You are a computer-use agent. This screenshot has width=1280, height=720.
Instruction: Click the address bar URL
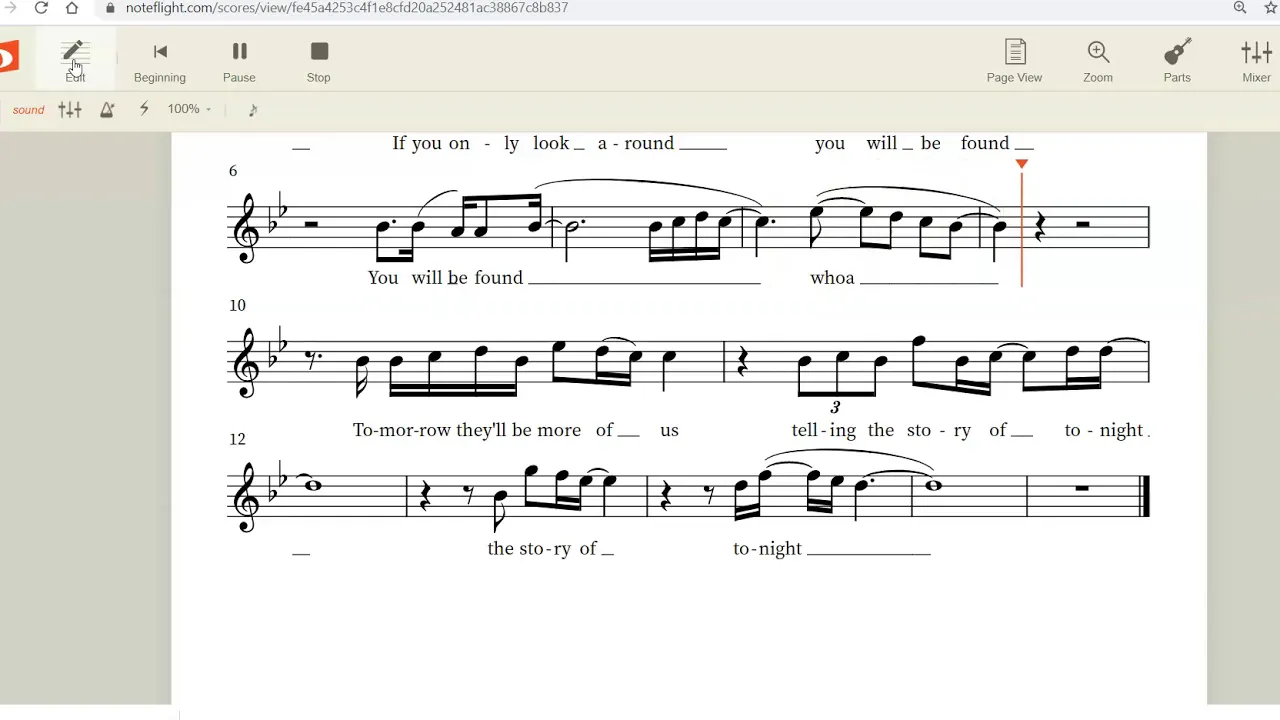(347, 8)
